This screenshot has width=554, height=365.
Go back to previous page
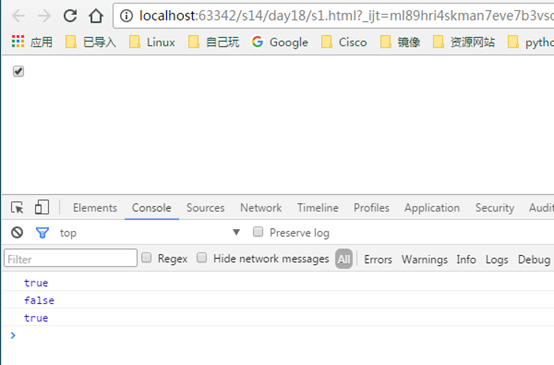click(18, 16)
